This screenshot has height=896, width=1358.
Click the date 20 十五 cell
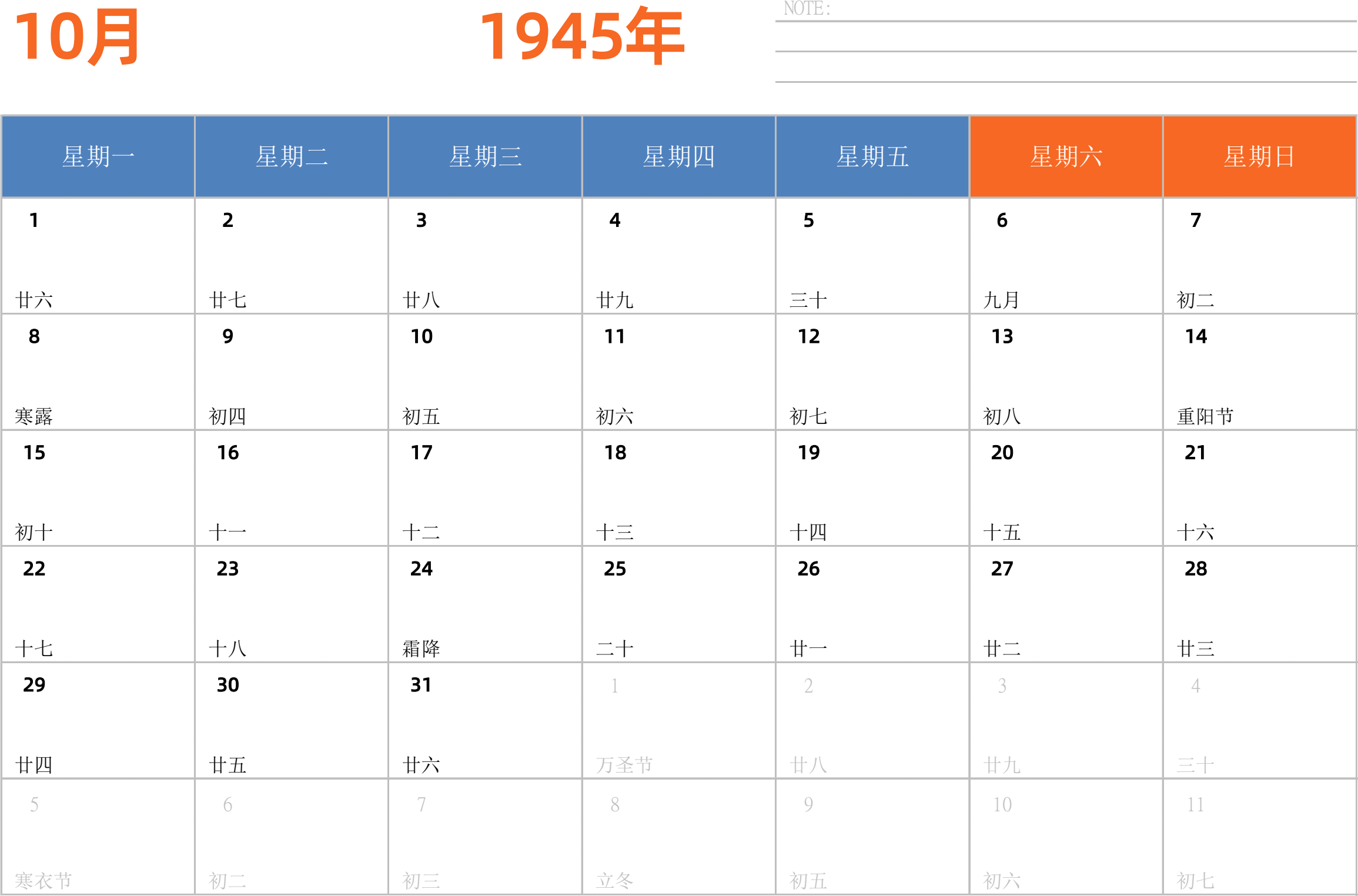(x=1066, y=488)
